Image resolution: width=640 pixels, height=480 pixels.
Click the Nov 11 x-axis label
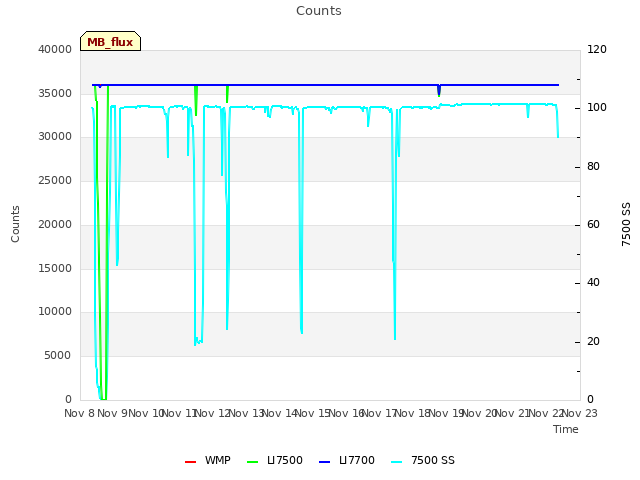click(x=180, y=413)
